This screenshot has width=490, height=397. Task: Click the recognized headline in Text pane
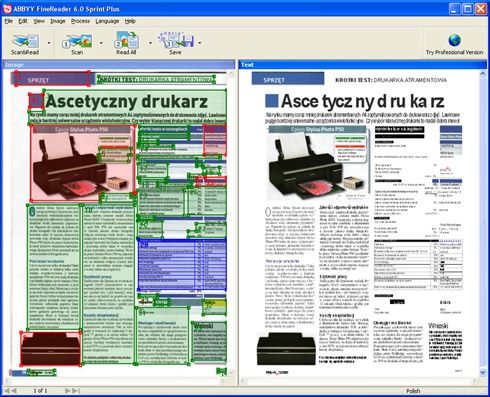[x=363, y=101]
